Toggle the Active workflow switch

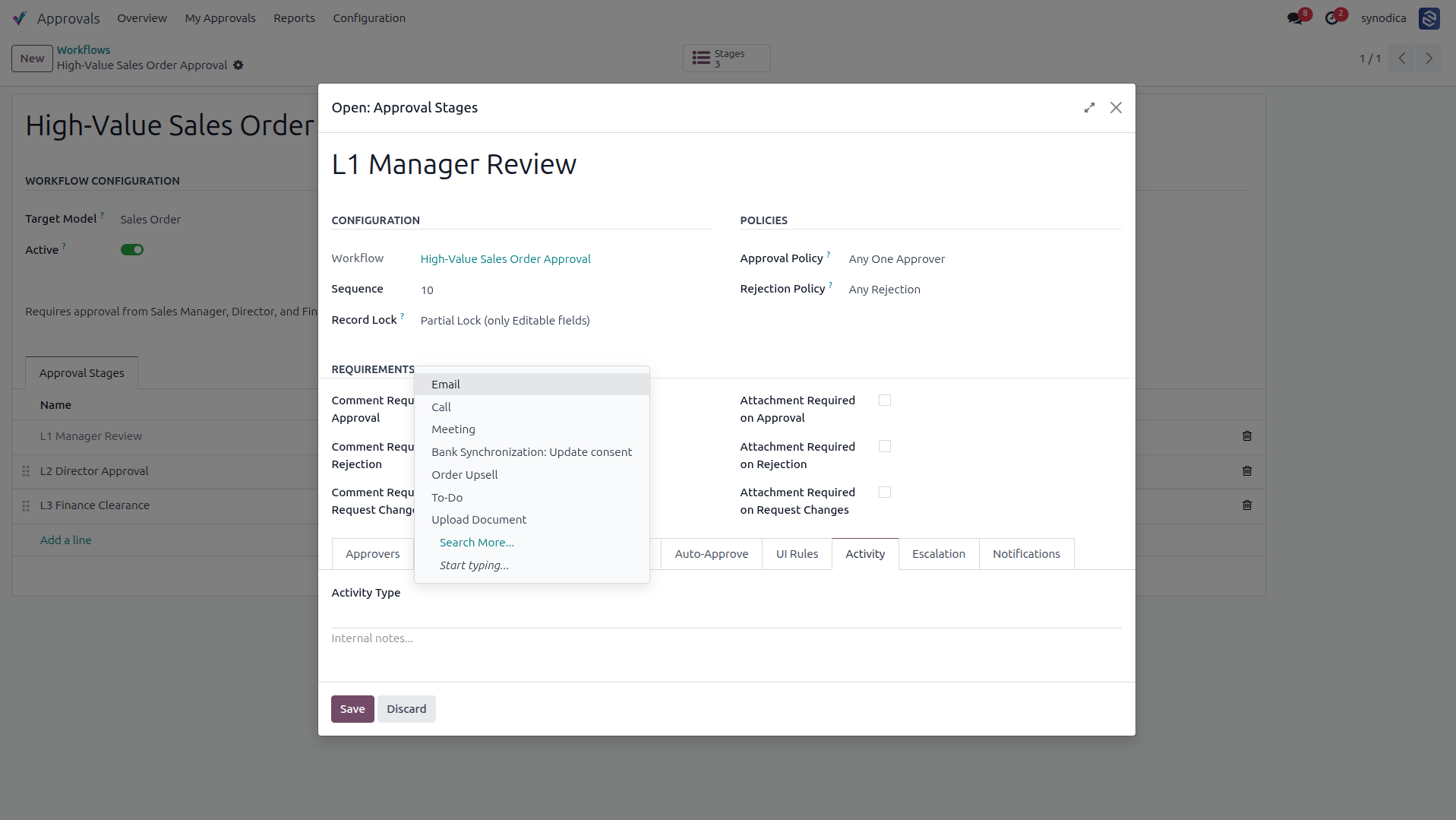pos(132,250)
